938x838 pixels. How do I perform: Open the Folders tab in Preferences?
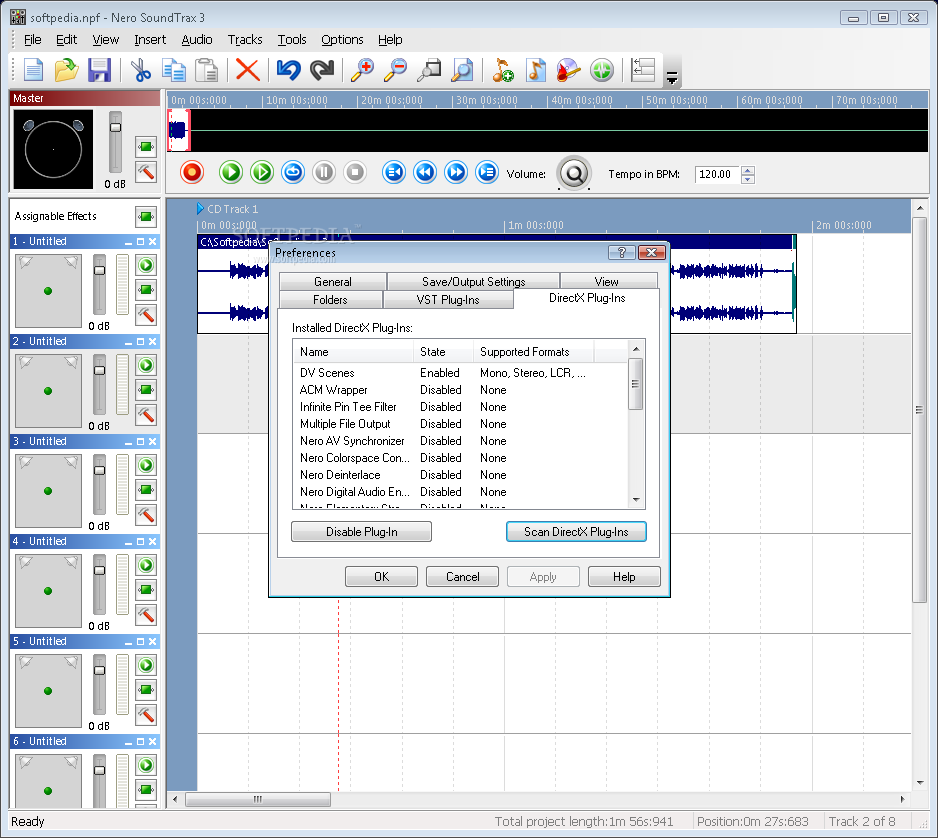330,299
